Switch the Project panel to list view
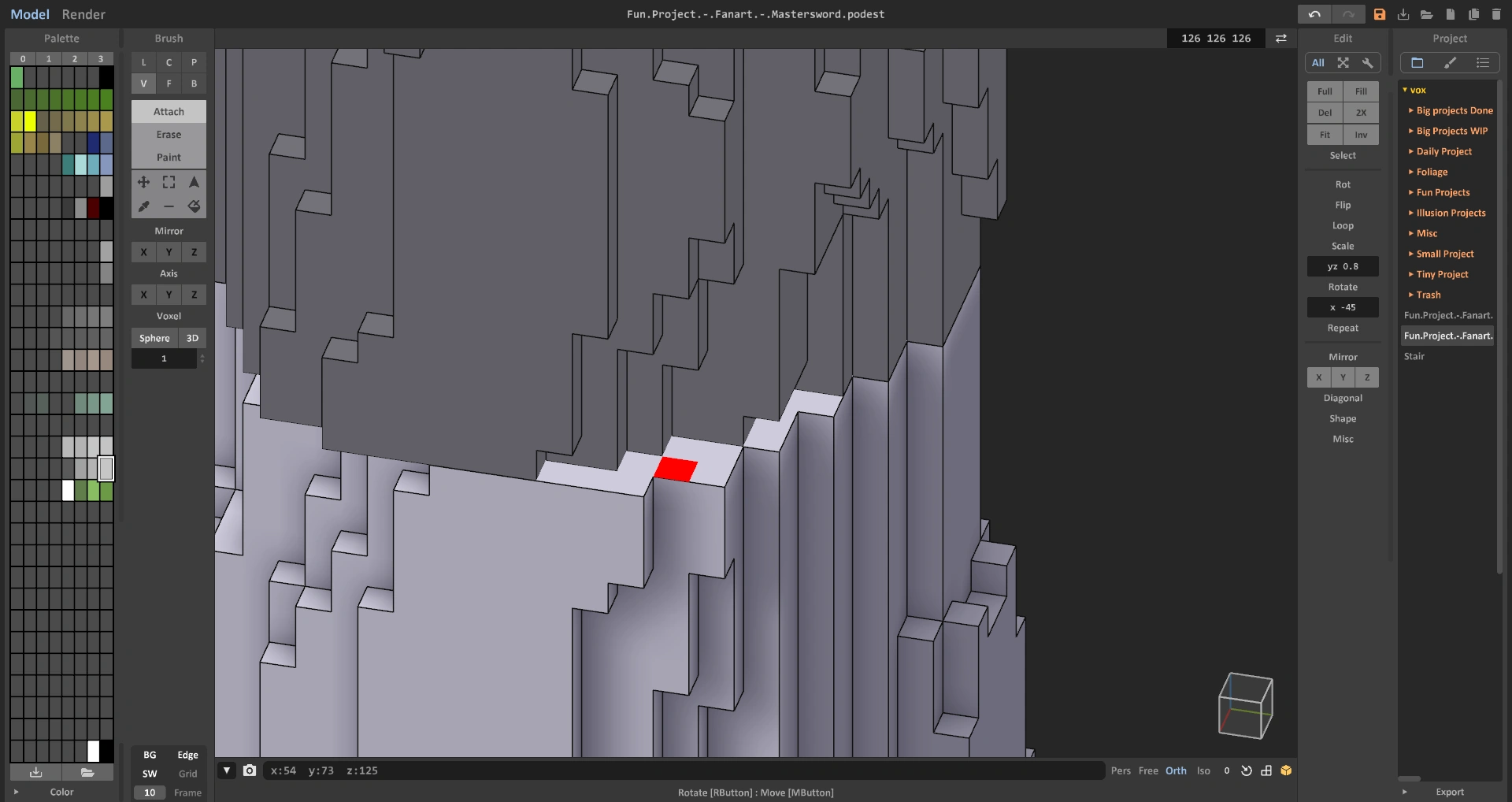 click(1483, 63)
